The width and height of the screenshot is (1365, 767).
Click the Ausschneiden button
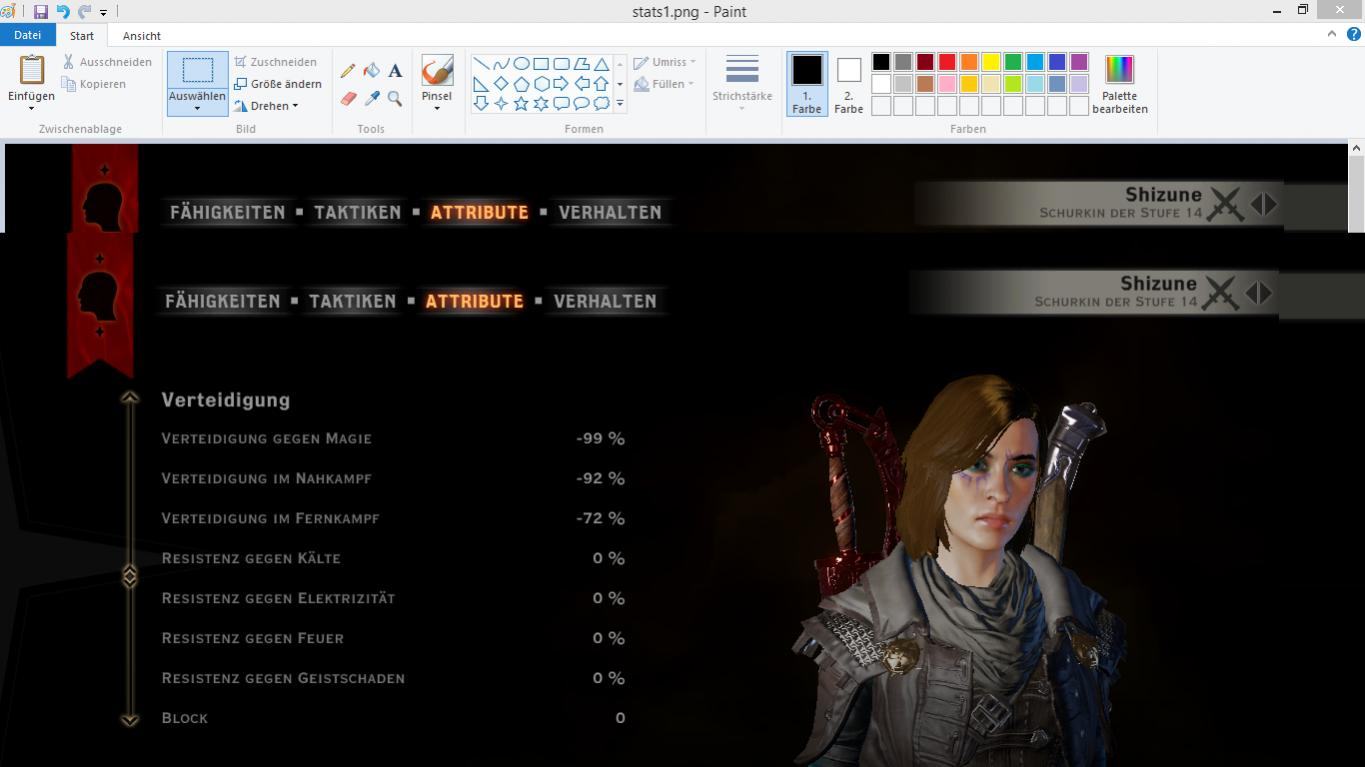[106, 62]
